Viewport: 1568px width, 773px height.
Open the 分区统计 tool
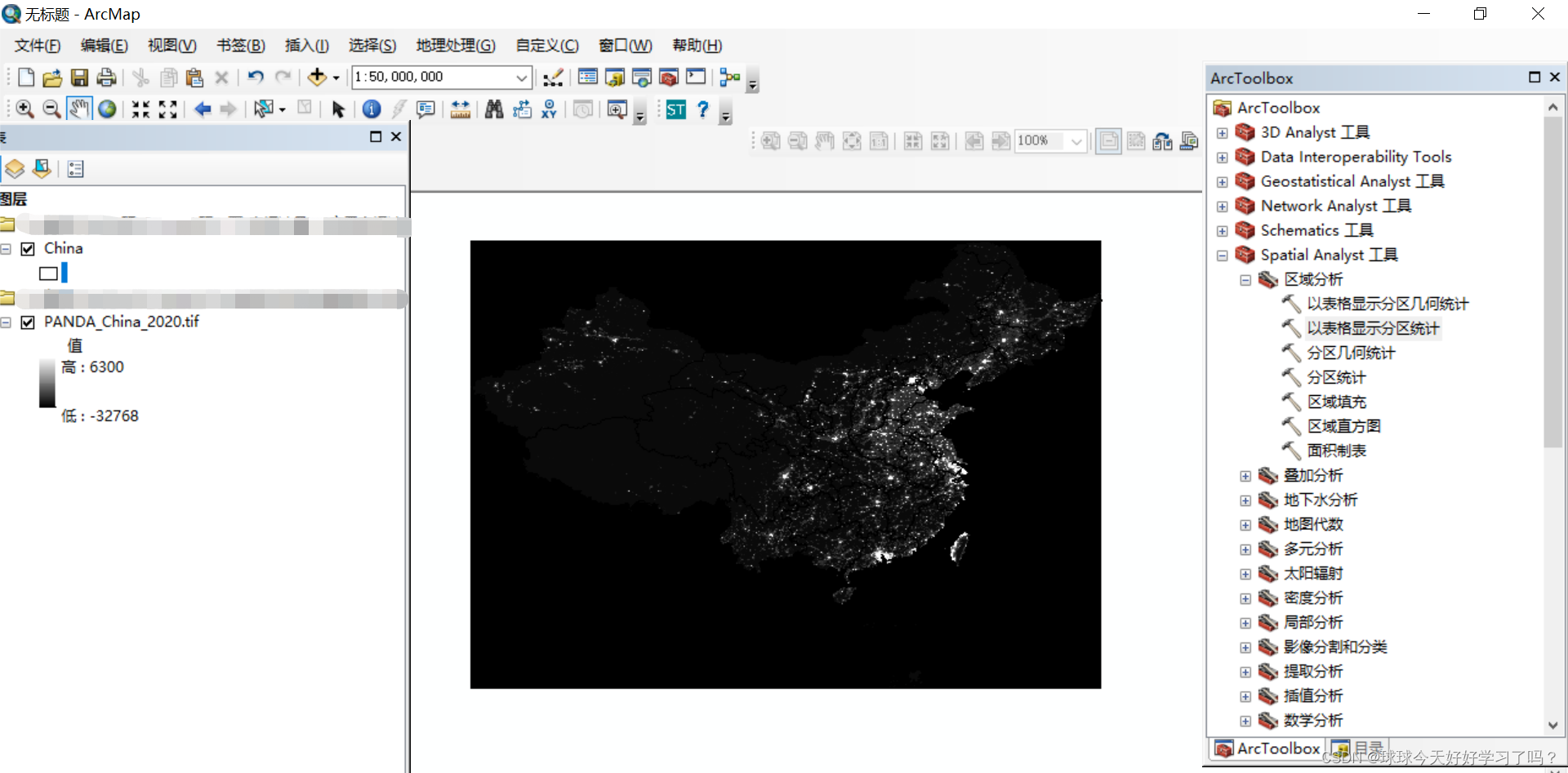pyautogui.click(x=1336, y=377)
